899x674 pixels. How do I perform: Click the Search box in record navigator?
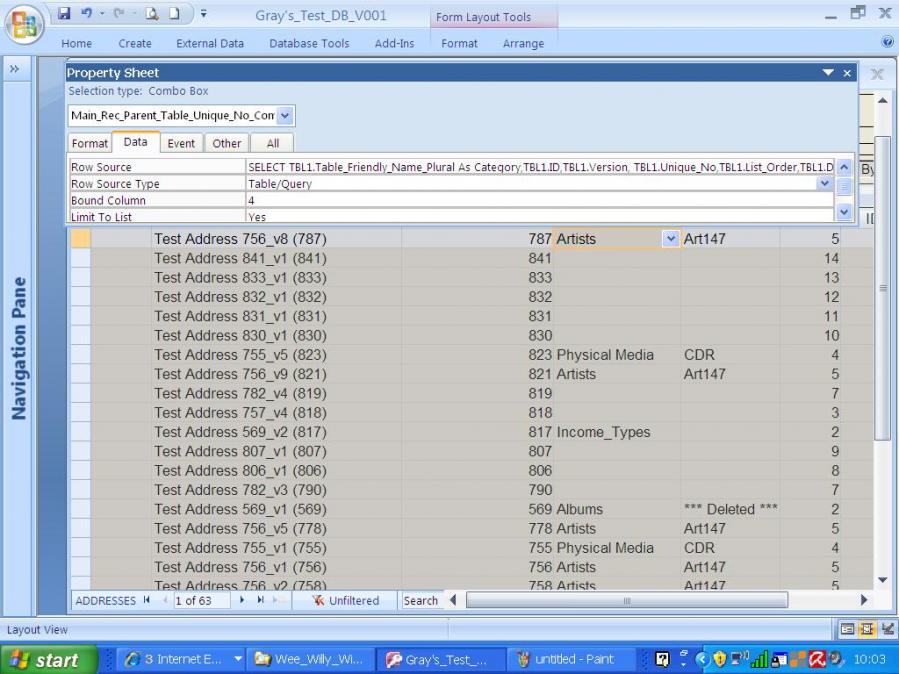click(420, 601)
